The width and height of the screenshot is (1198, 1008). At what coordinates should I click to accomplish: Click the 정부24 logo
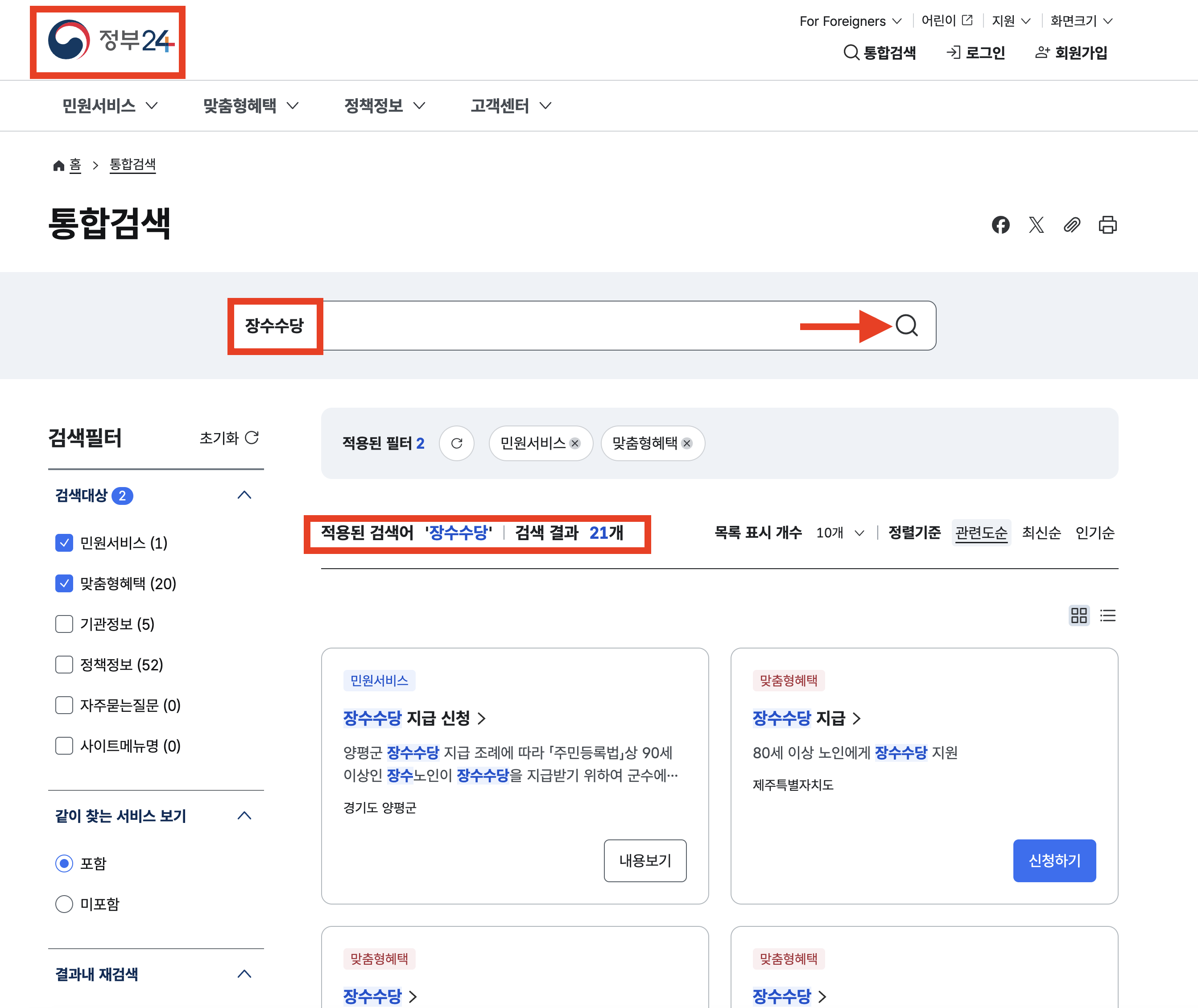(108, 41)
